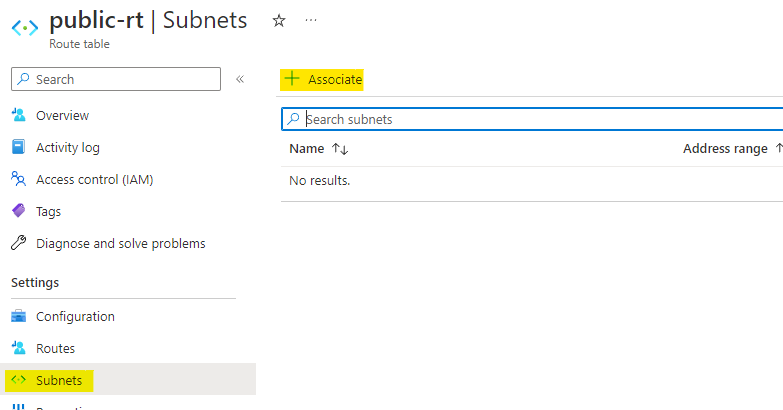Screen dimensions: 783x410
Task: Click the Overview icon in sidebar
Action: pos(18,116)
